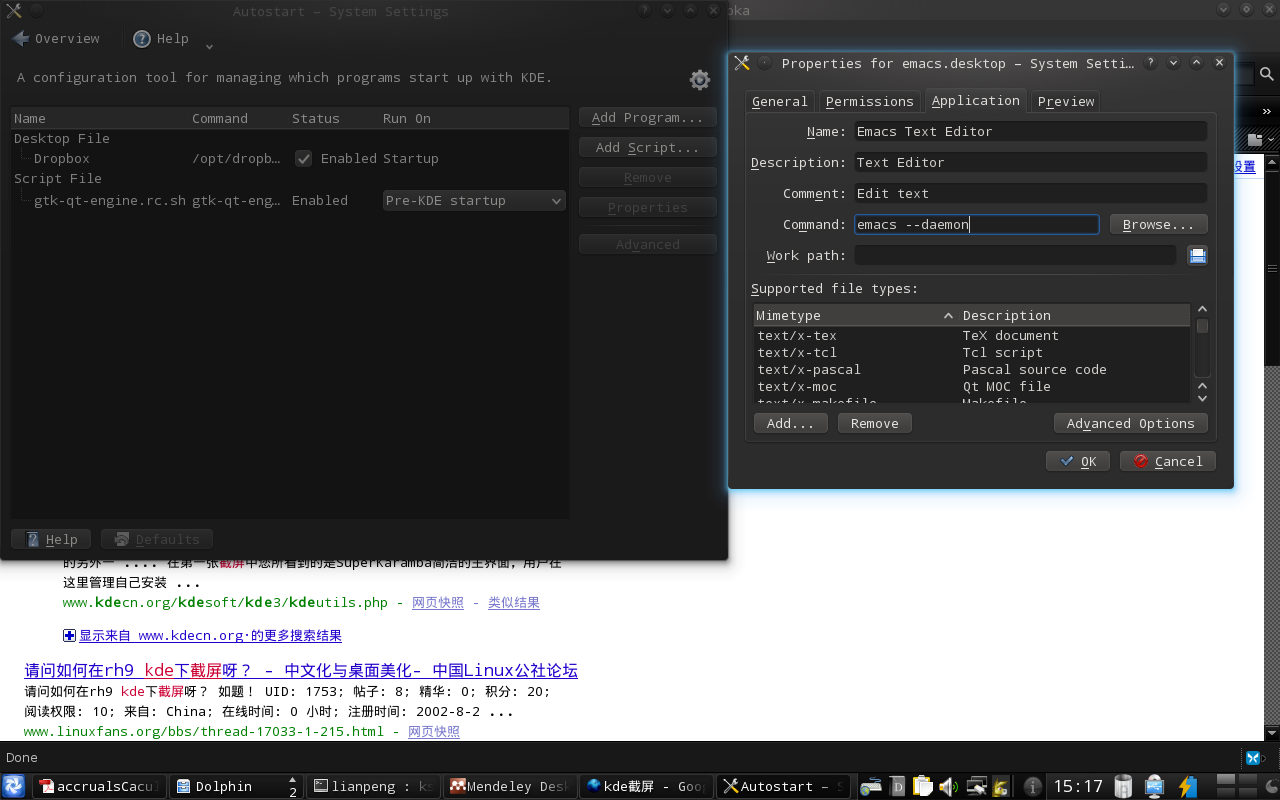Click the Add... mimetype button
The image size is (1280, 800).
coord(790,424)
